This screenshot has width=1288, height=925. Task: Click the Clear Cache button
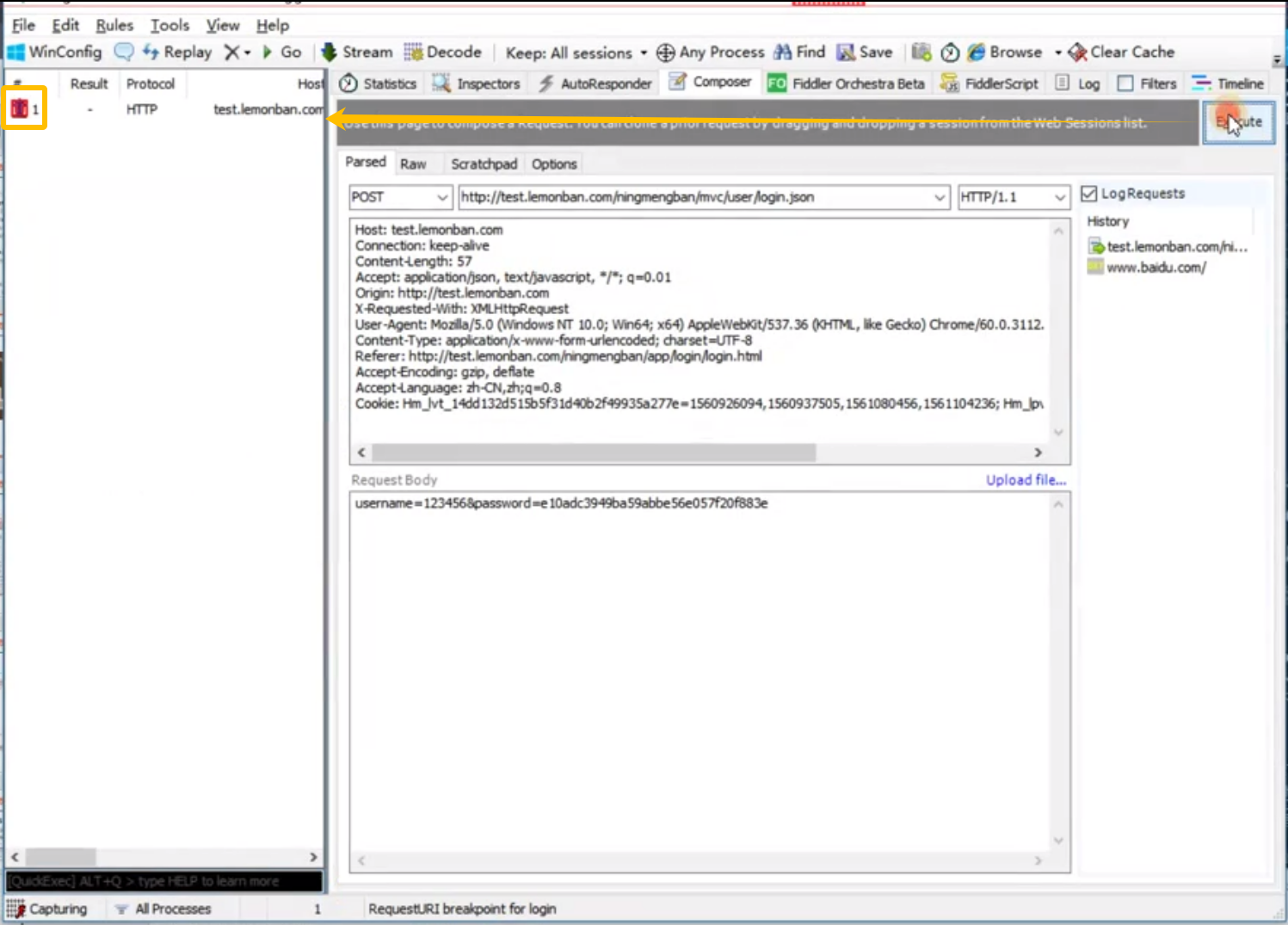coord(1121,52)
